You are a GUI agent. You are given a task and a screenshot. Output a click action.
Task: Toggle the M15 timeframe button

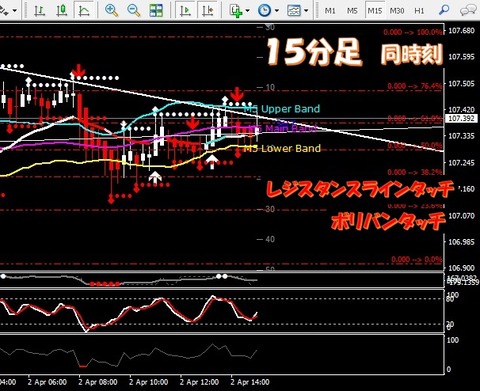375,11
